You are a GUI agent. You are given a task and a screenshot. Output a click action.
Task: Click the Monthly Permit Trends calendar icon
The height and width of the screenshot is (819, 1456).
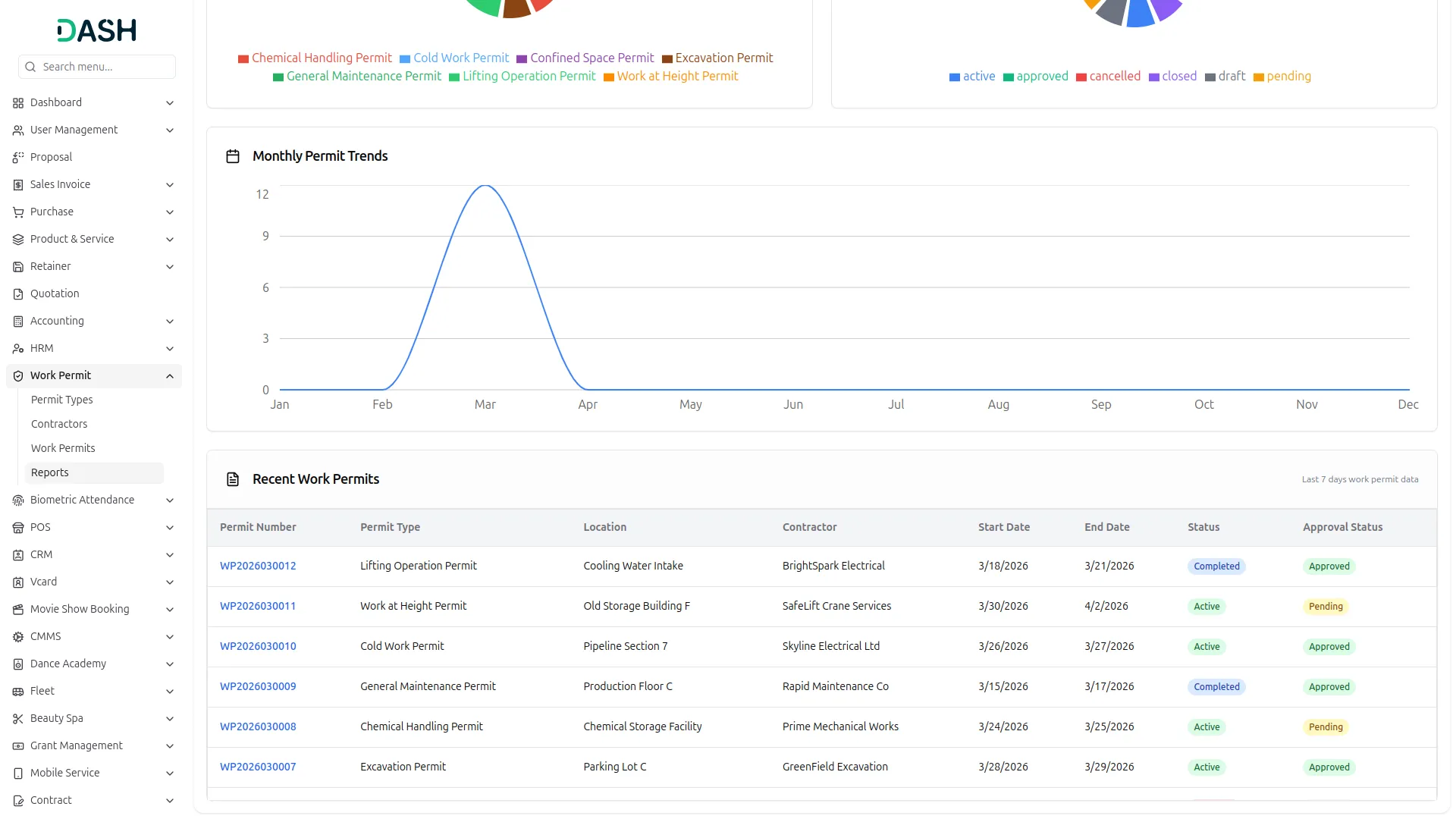(x=233, y=156)
